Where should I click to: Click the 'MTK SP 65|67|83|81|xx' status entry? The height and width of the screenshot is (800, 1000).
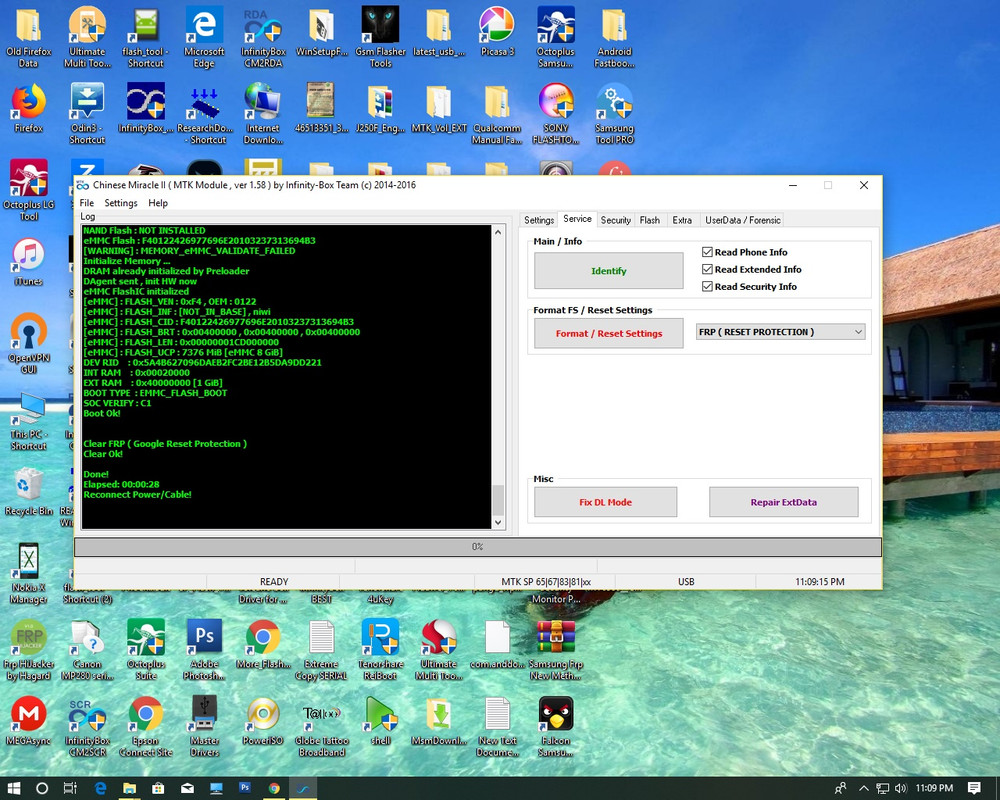[x=546, y=582]
